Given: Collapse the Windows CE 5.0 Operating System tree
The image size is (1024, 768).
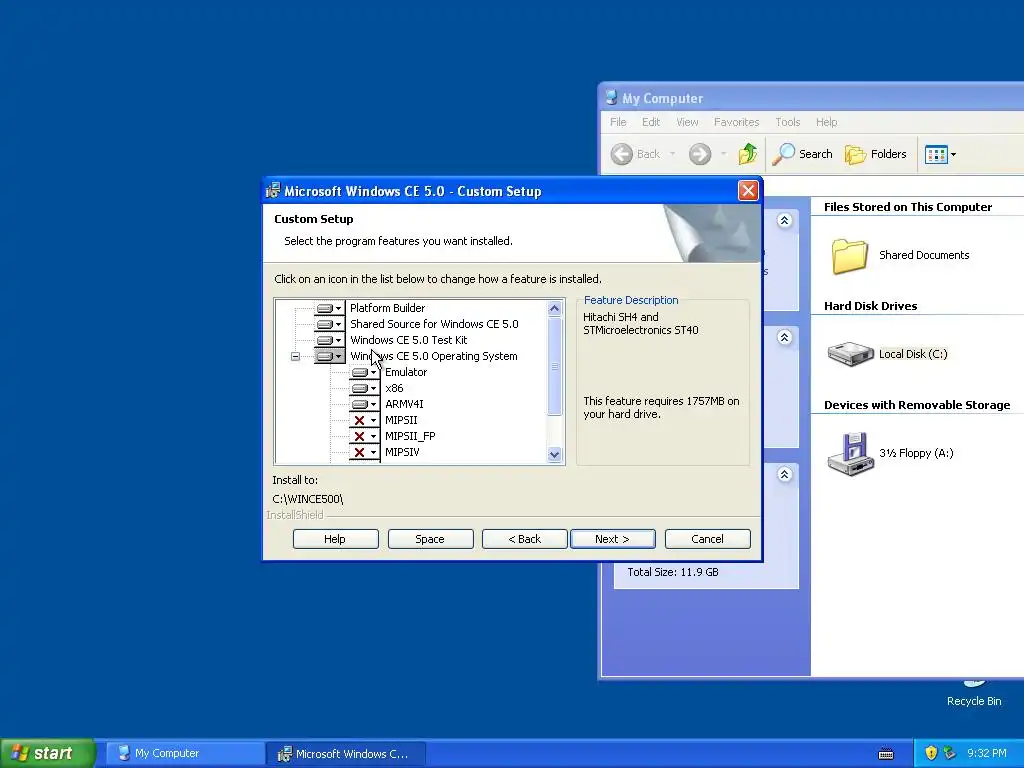Looking at the screenshot, I should [x=295, y=357].
